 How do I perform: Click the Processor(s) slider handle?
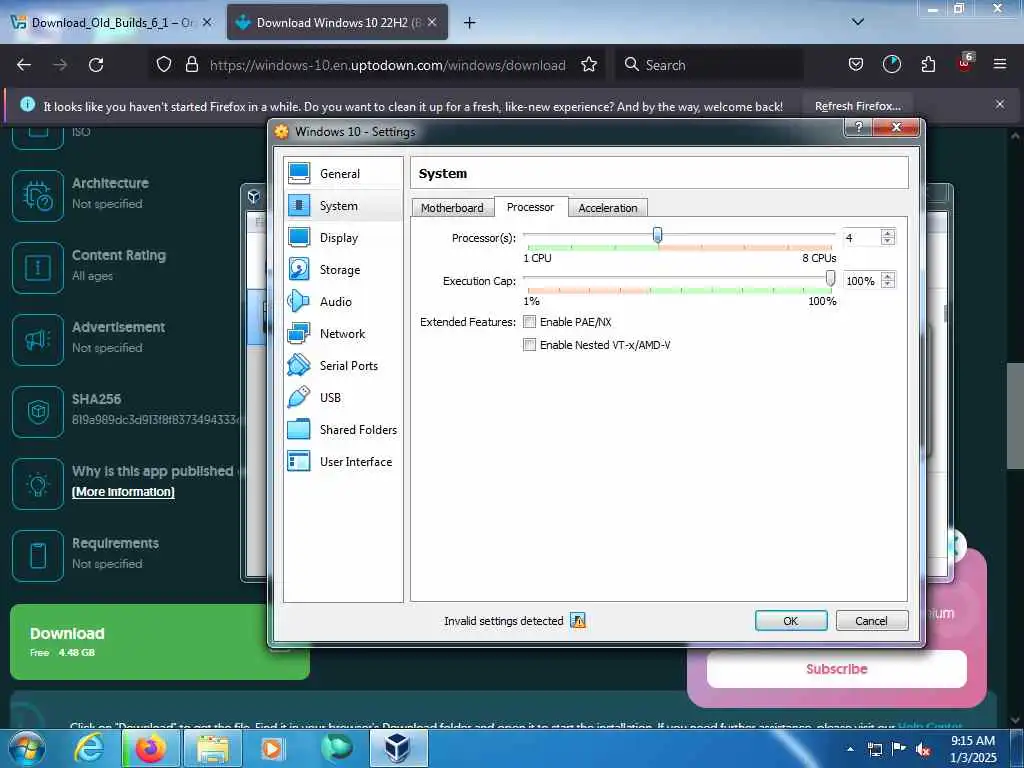coord(658,235)
